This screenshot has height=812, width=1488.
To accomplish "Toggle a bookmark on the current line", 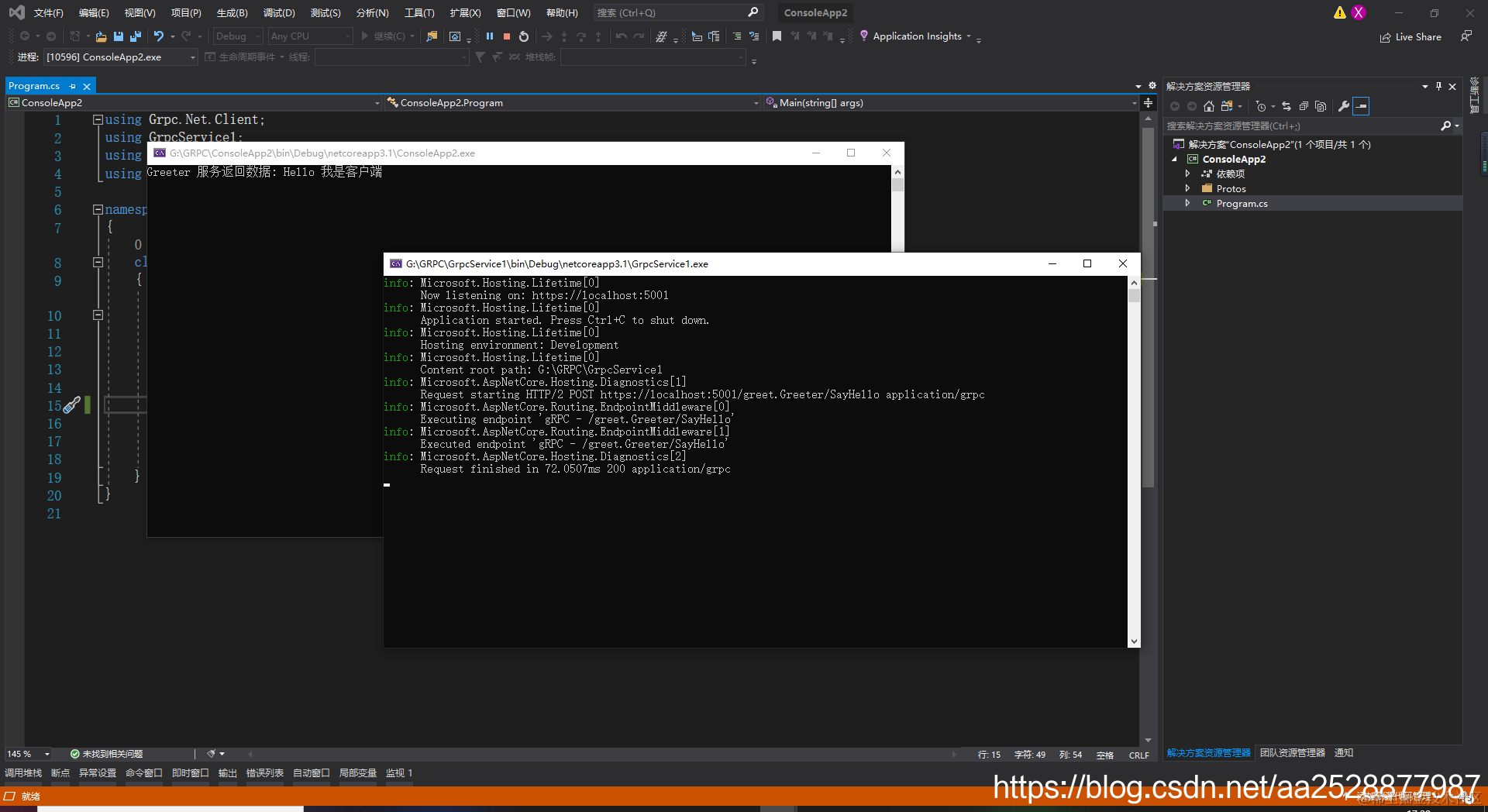I will (777, 36).
